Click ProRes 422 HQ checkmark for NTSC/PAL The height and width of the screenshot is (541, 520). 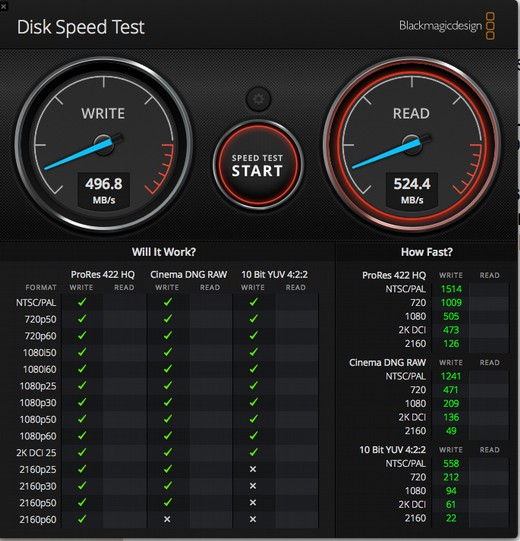pos(82,302)
